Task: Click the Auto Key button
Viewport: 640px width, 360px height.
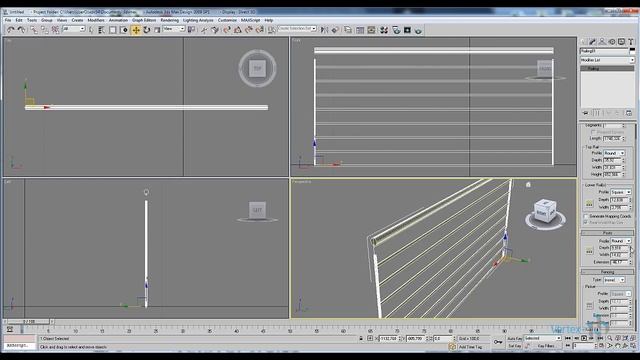Action: pyautogui.click(x=514, y=338)
